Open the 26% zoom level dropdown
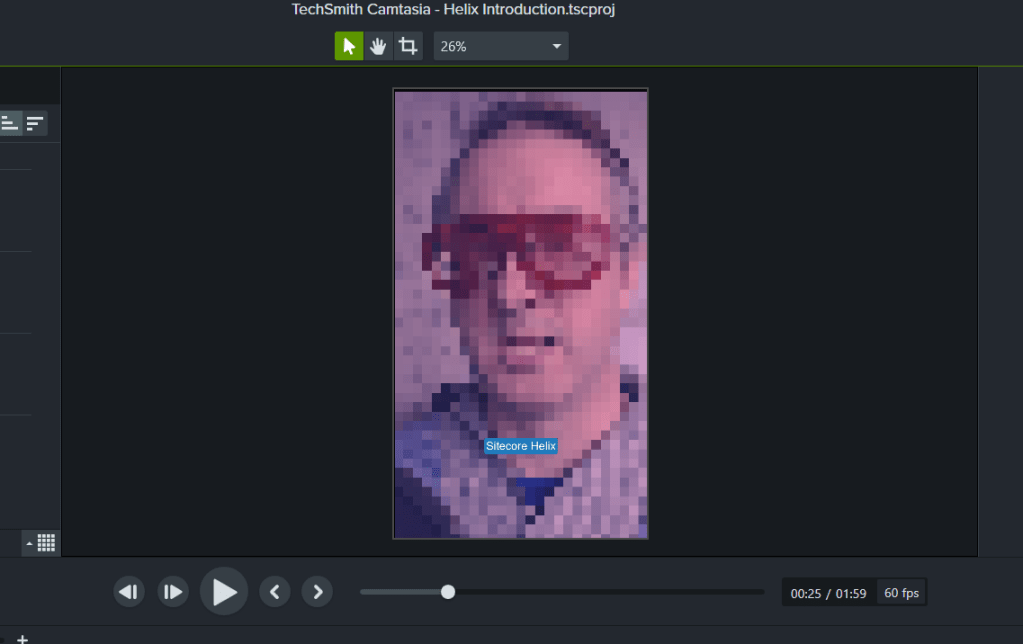Image resolution: width=1023 pixels, height=644 pixels. 500,45
